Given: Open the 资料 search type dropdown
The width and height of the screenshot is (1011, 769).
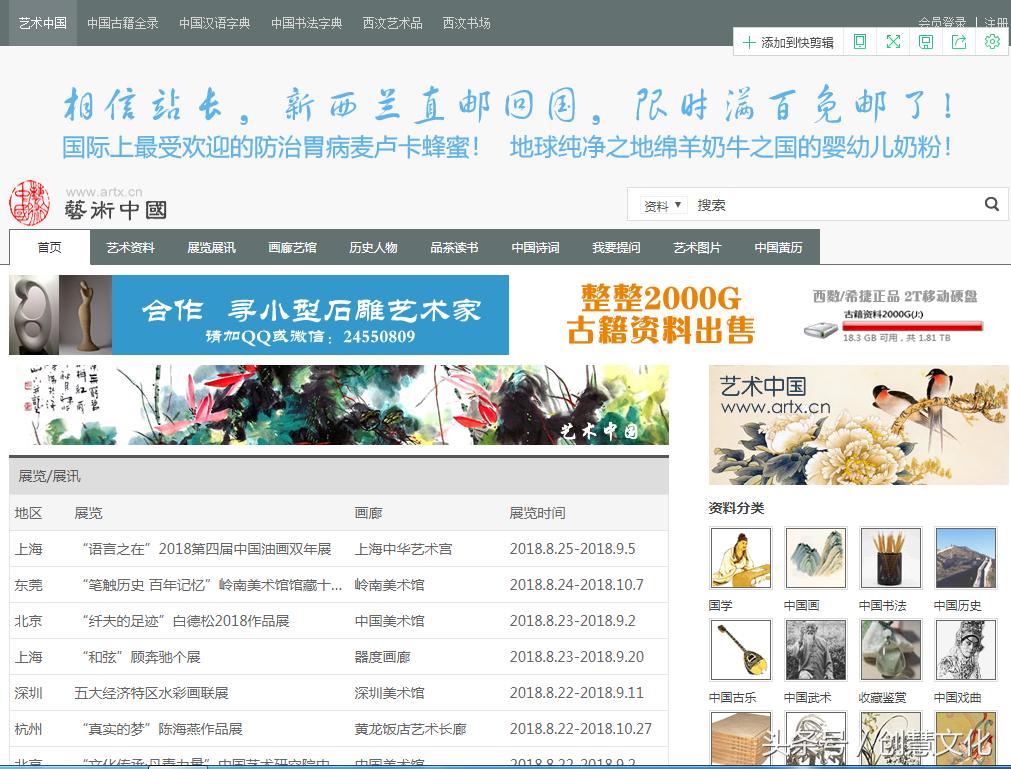Looking at the screenshot, I should 660,204.
